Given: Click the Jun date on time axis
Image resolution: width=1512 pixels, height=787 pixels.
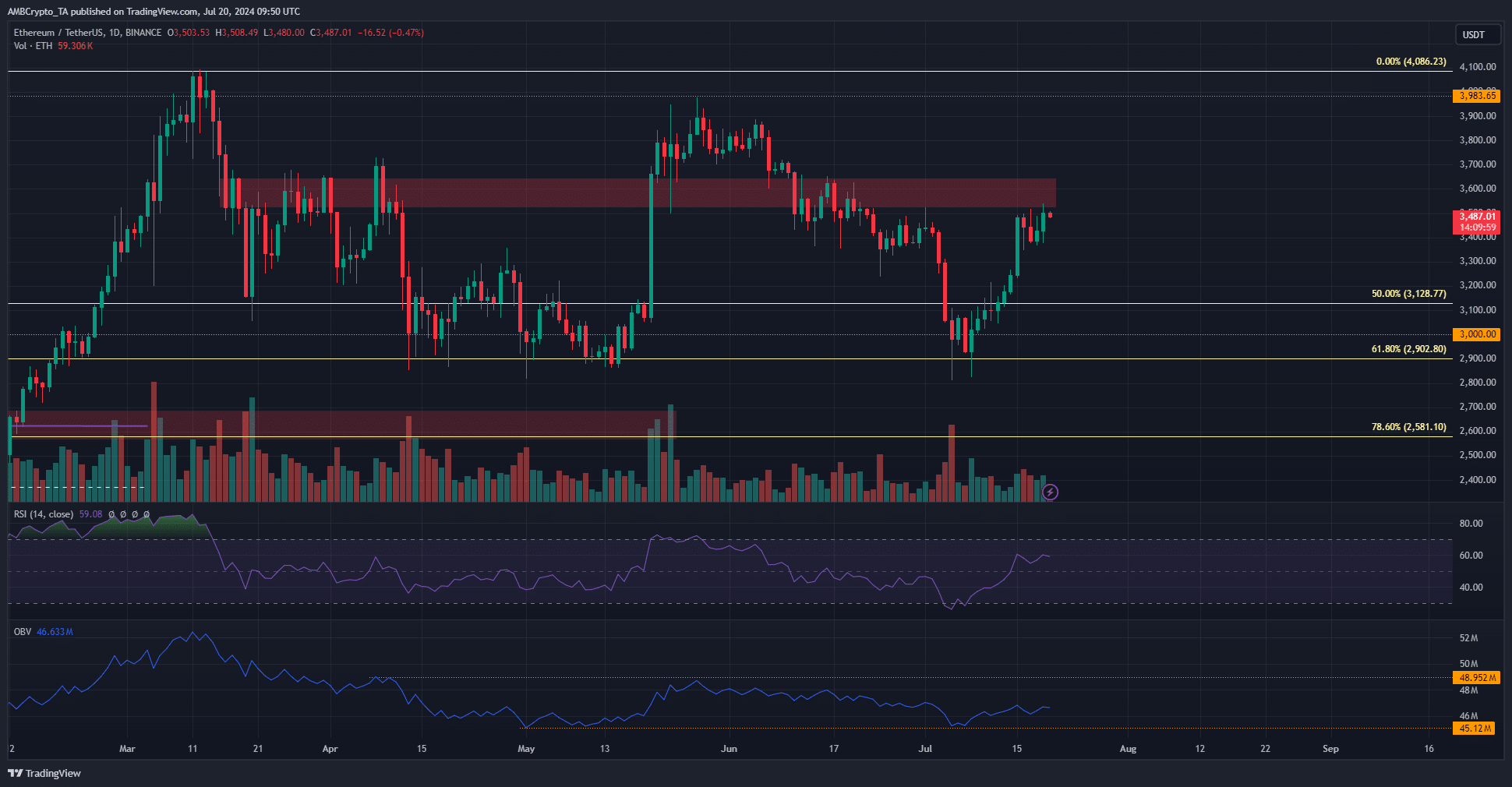Looking at the screenshot, I should (x=729, y=749).
